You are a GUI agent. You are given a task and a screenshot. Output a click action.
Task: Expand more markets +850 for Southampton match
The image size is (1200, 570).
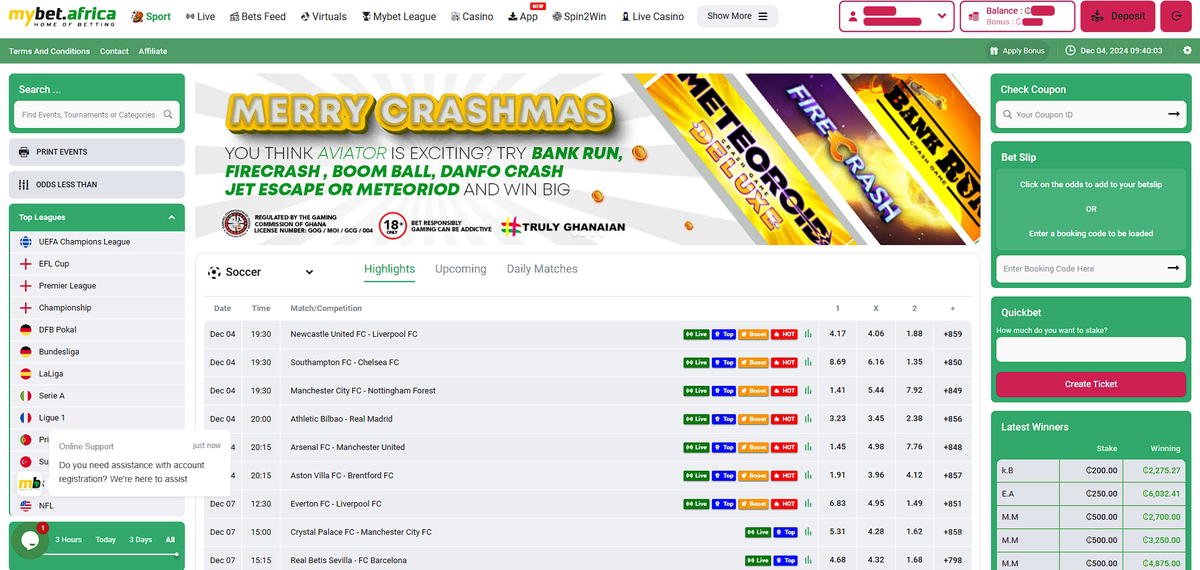[x=952, y=362]
